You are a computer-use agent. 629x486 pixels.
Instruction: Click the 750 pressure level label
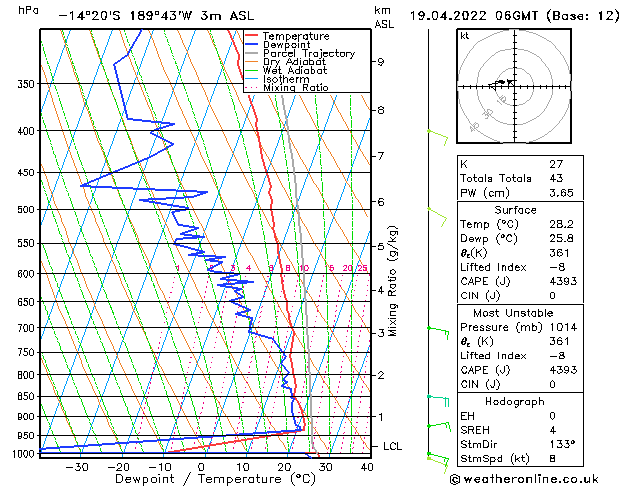tap(26, 352)
